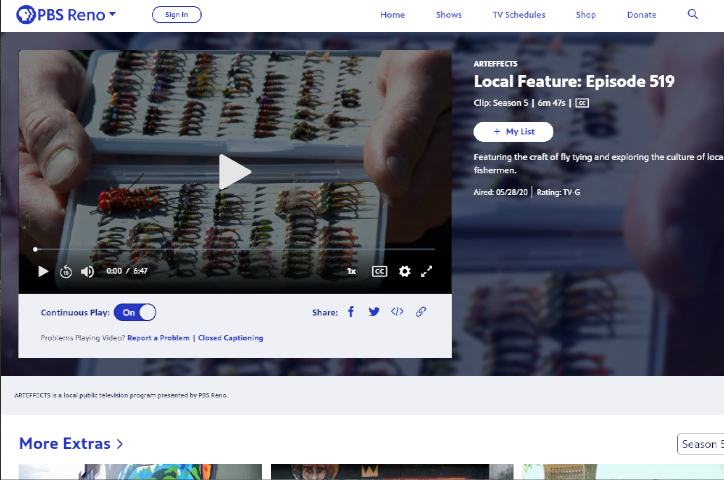Image resolution: width=724 pixels, height=480 pixels.
Task: Click the 'Clip: Season 5' text
Action: point(501,103)
